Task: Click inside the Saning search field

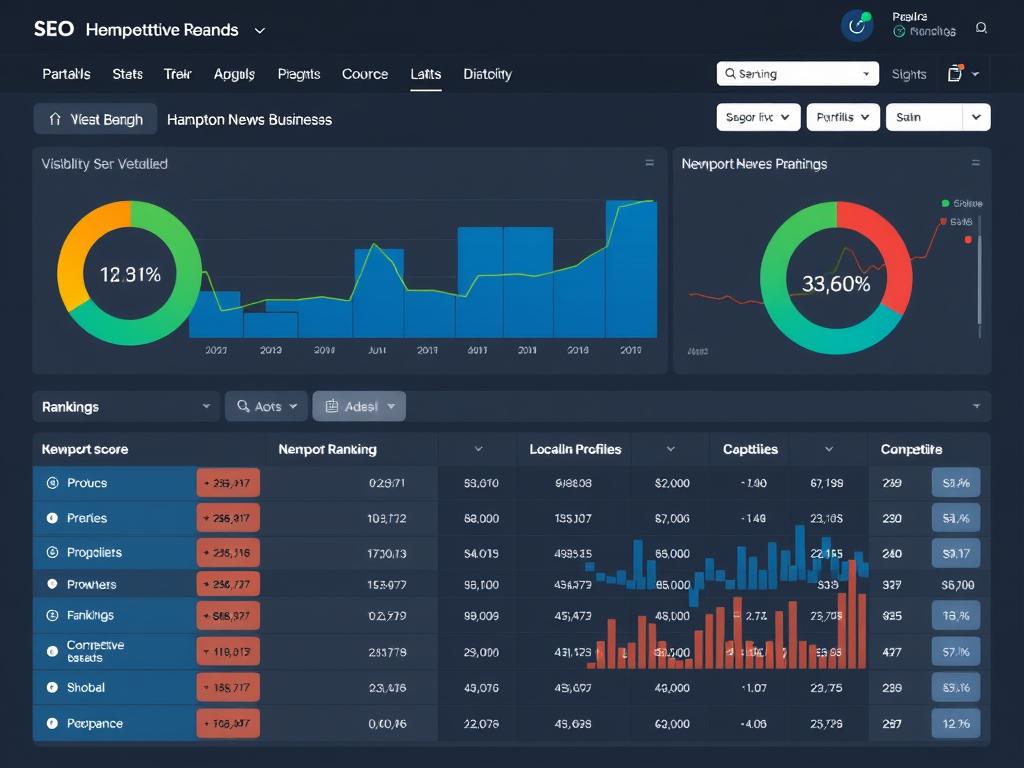Action: (790, 73)
